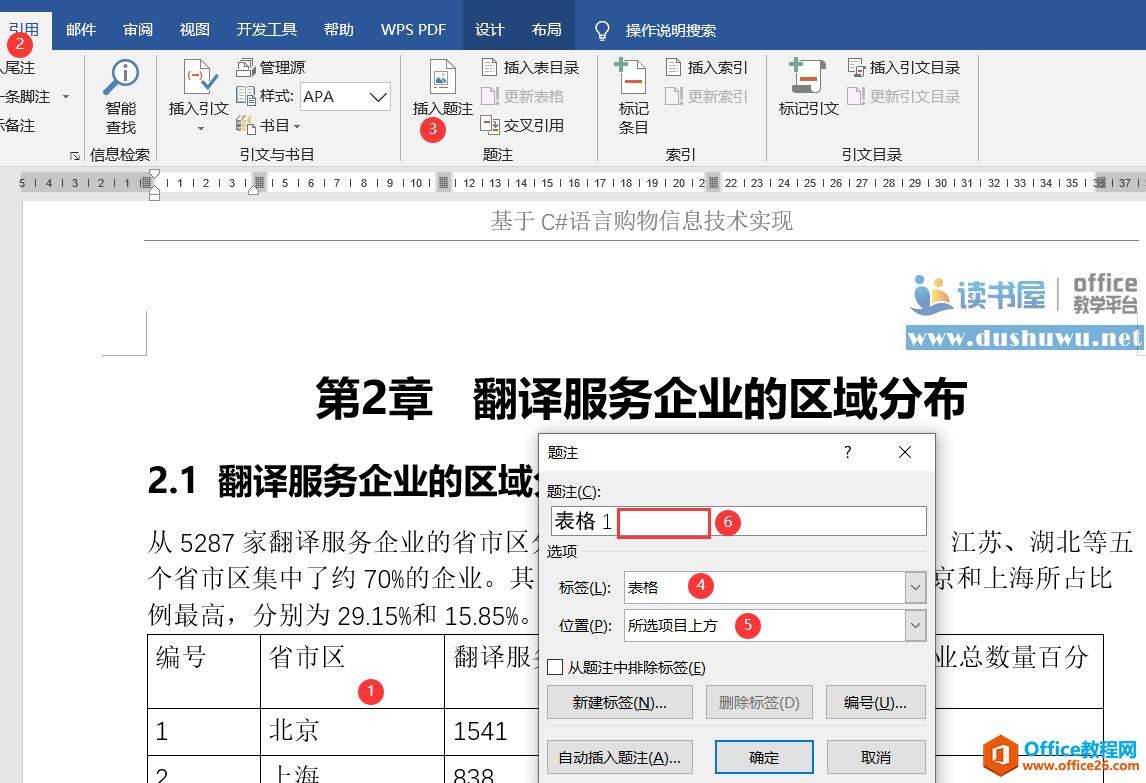The image size is (1146, 783).
Task: Click the 新建标签 button
Action: point(617,702)
